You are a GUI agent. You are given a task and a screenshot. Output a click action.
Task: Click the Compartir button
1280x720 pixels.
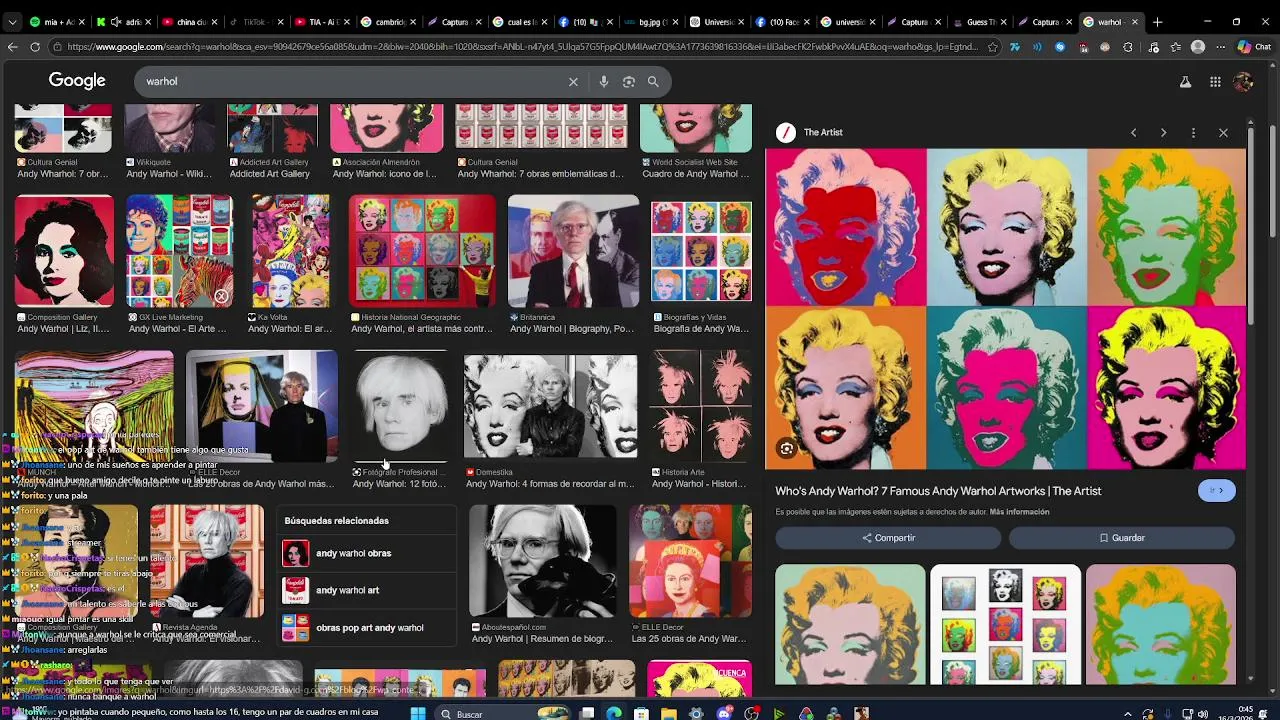[888, 538]
